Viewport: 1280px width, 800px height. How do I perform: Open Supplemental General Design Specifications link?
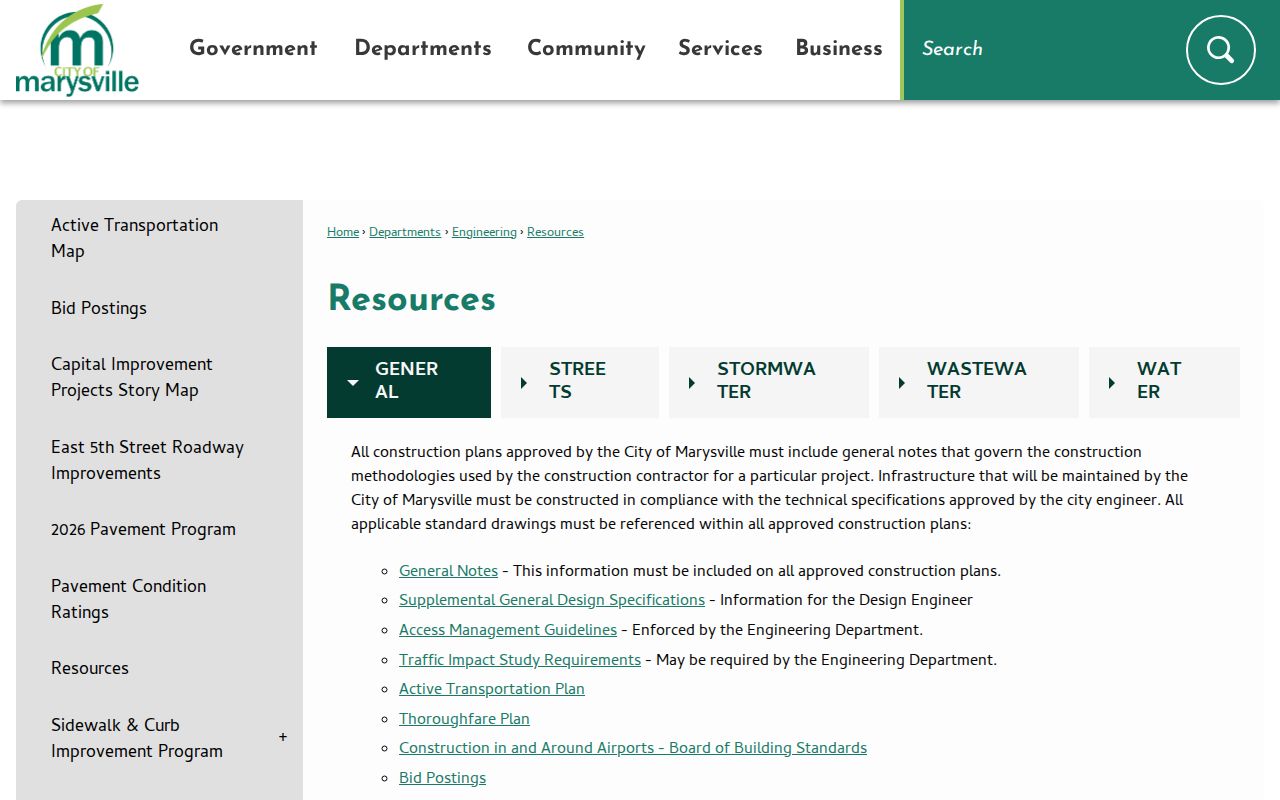[x=552, y=600]
